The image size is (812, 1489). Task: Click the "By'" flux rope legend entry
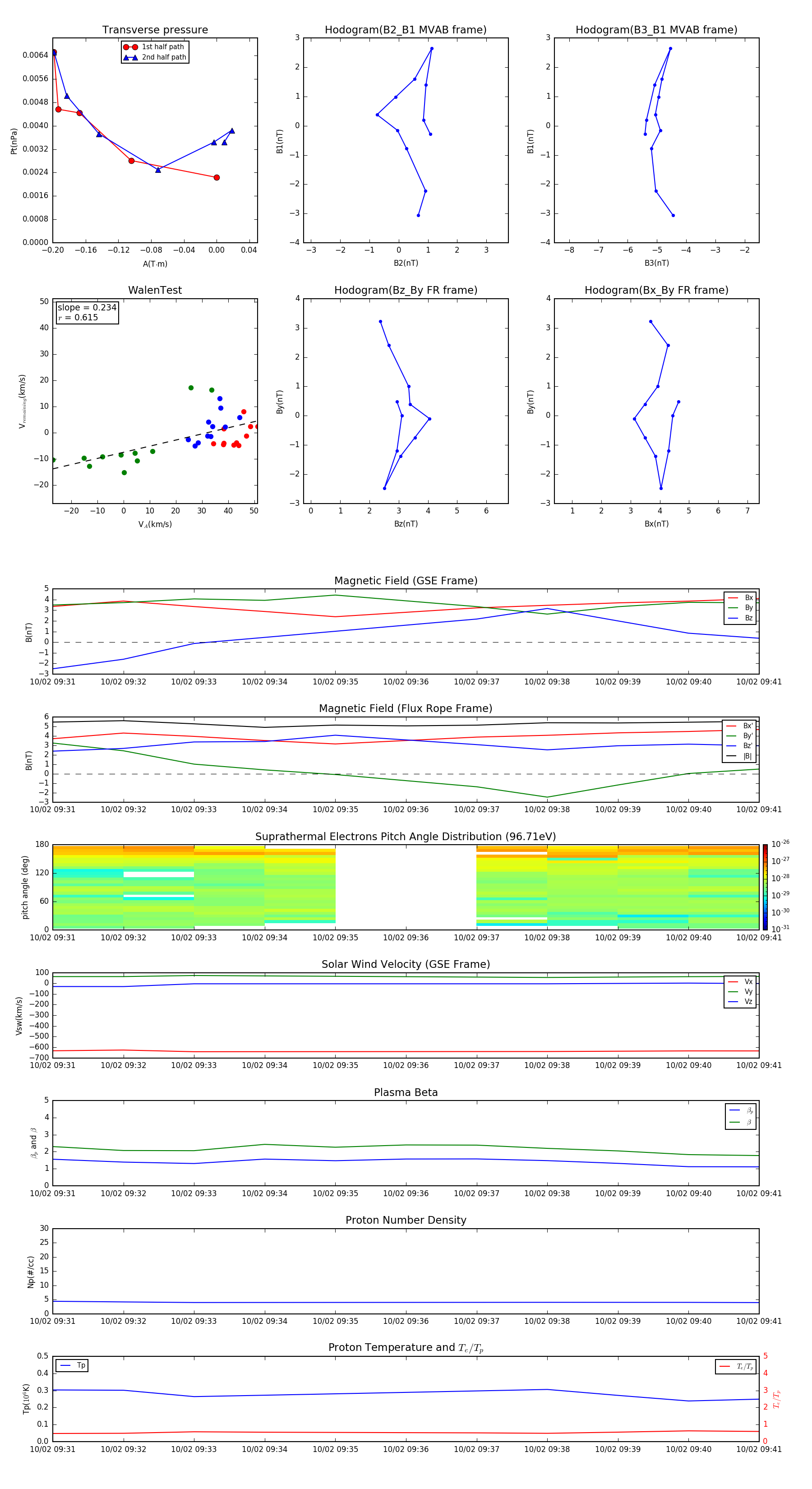(x=740, y=736)
